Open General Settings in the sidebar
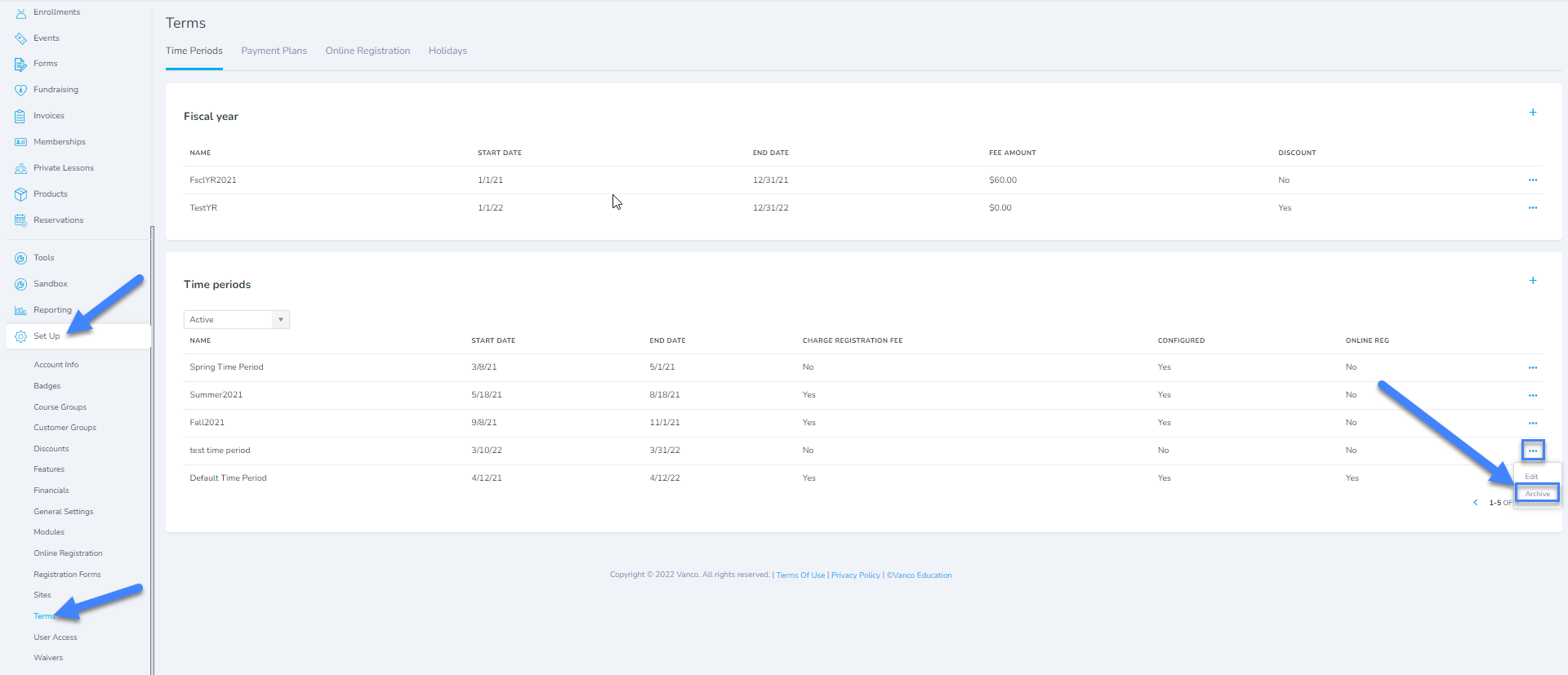The width and height of the screenshot is (1568, 675). point(64,512)
